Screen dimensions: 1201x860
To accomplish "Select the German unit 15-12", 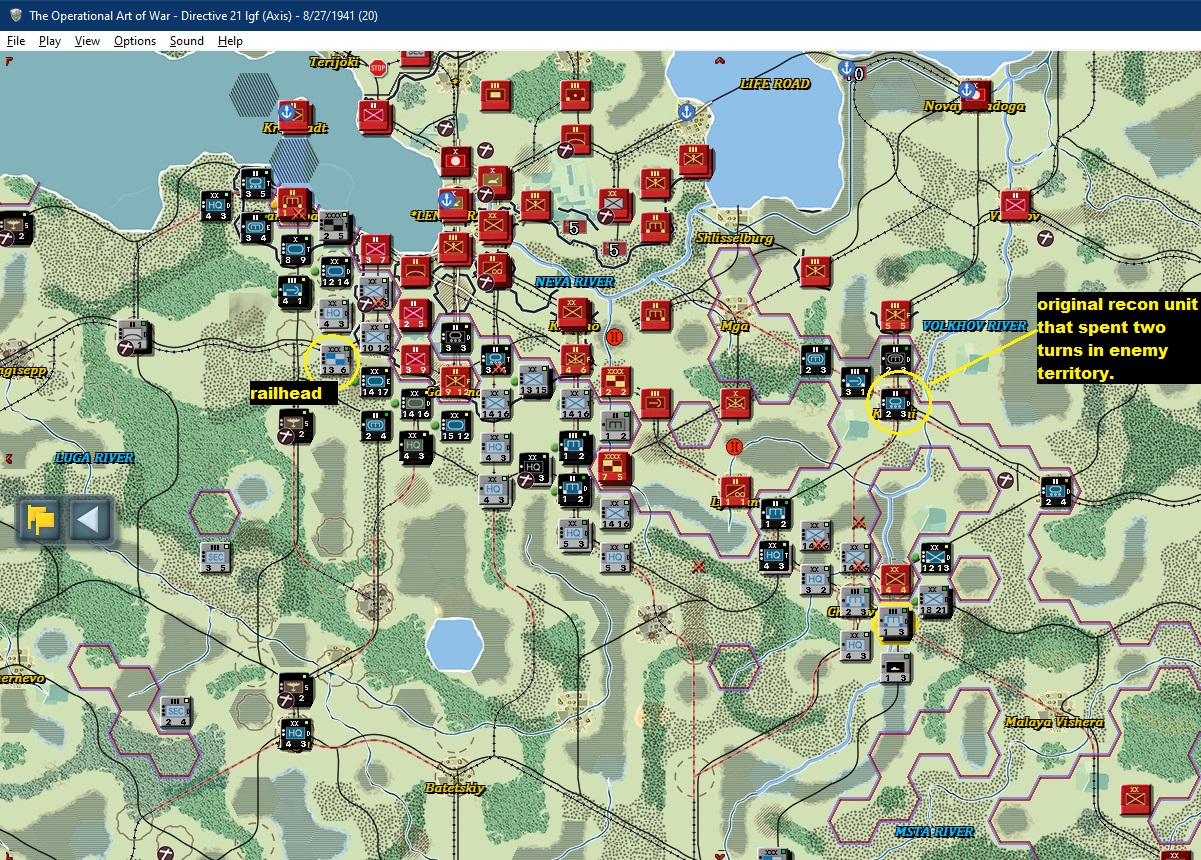I will pos(455,425).
